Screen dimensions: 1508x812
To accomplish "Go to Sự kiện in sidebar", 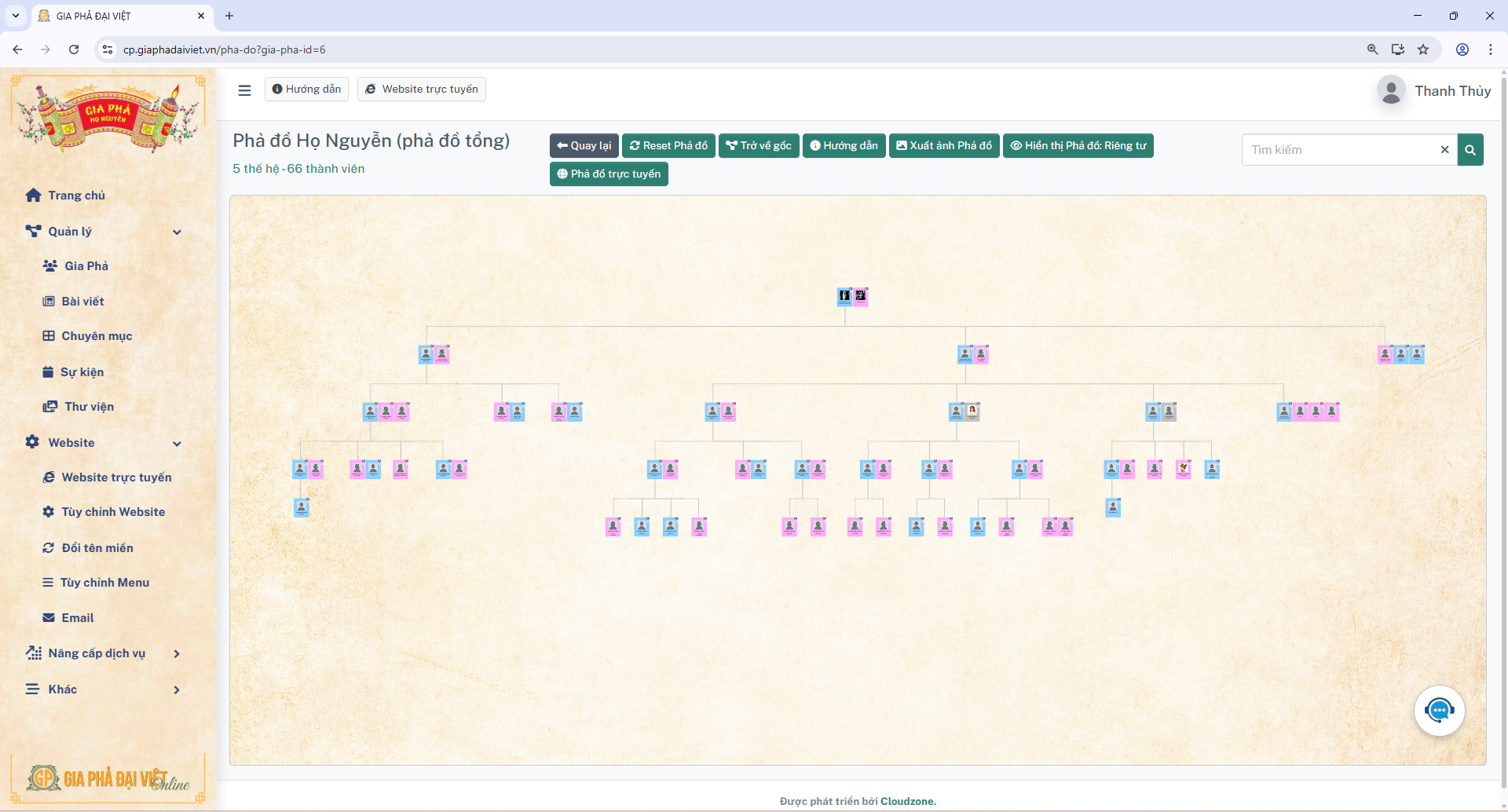I will click(82, 372).
